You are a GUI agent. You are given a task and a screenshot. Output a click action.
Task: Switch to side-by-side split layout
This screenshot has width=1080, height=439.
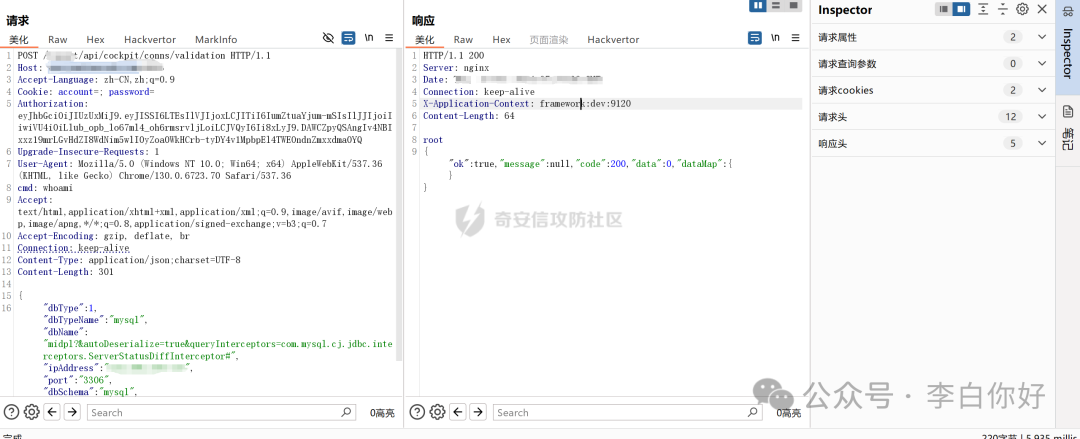click(758, 6)
